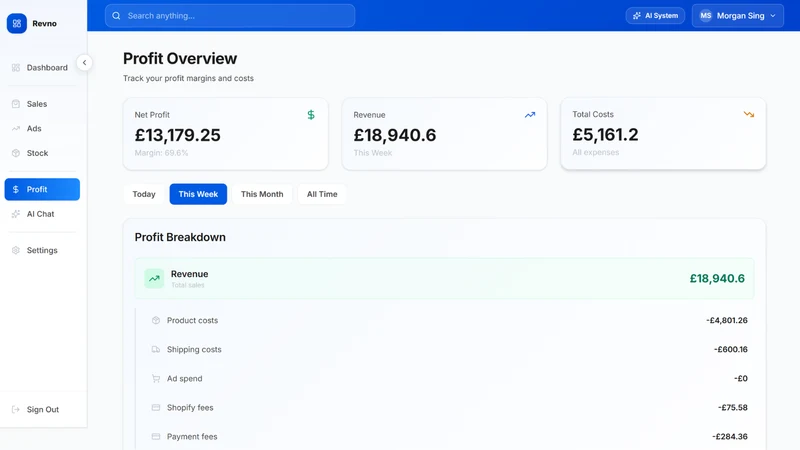Click the Total sales caption
Screen dimensions: 800x450
point(188,285)
